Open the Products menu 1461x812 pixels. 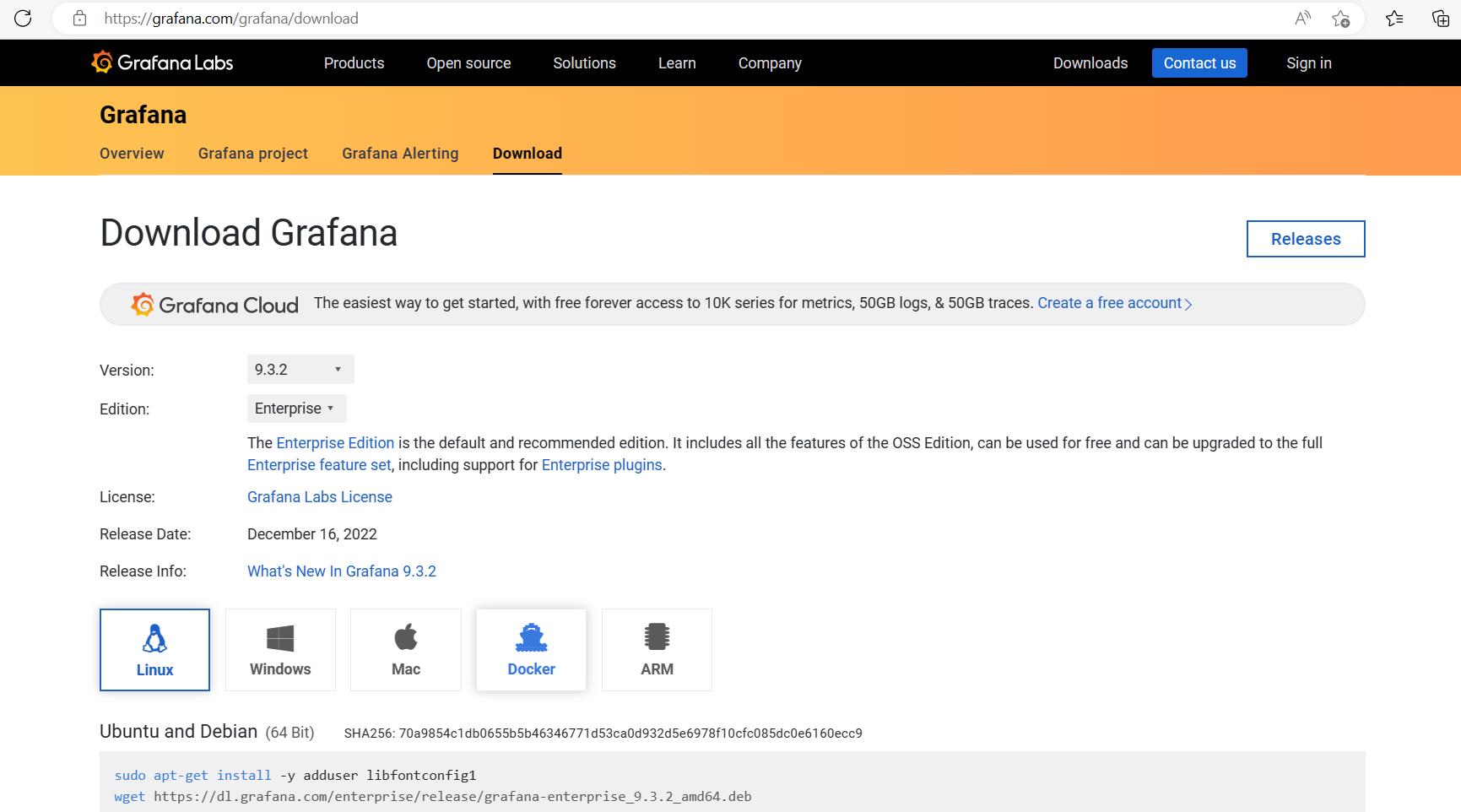click(354, 63)
